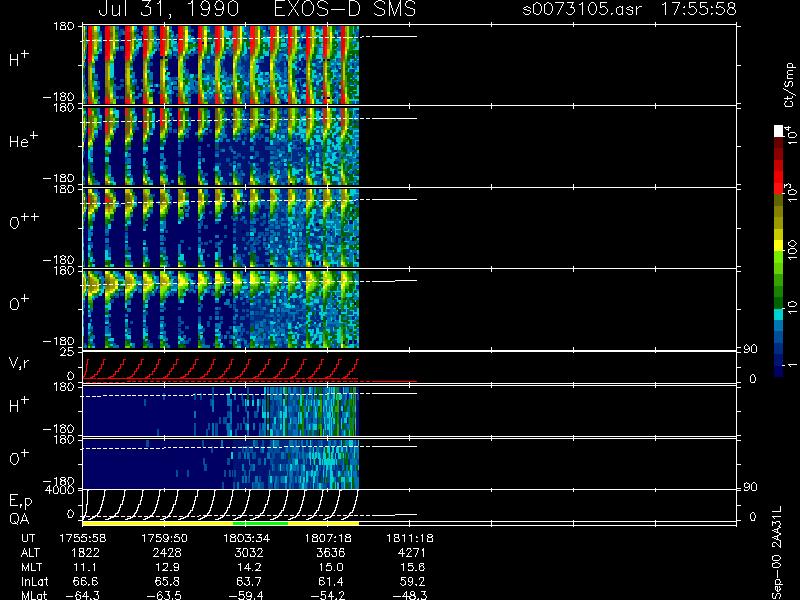Select the header time '17:55:58'
The width and height of the screenshot is (800, 600).
pyautogui.click(x=698, y=9)
